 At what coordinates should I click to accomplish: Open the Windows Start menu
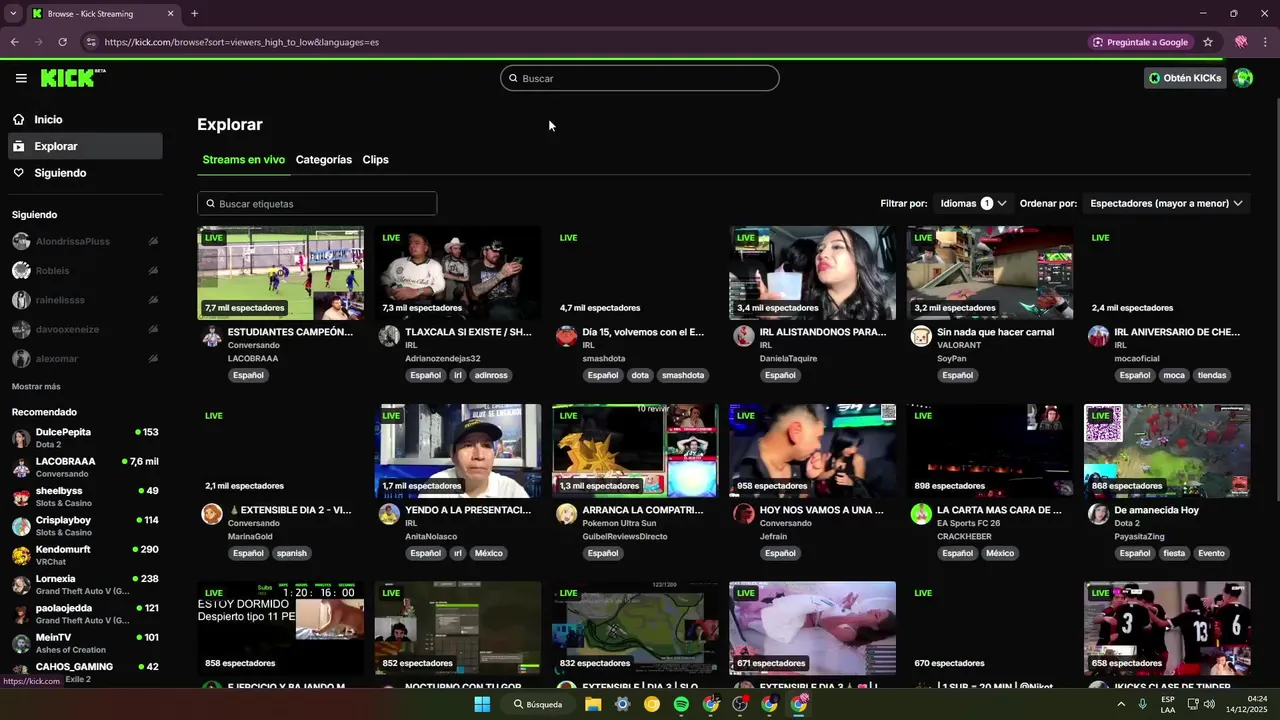[x=482, y=704]
